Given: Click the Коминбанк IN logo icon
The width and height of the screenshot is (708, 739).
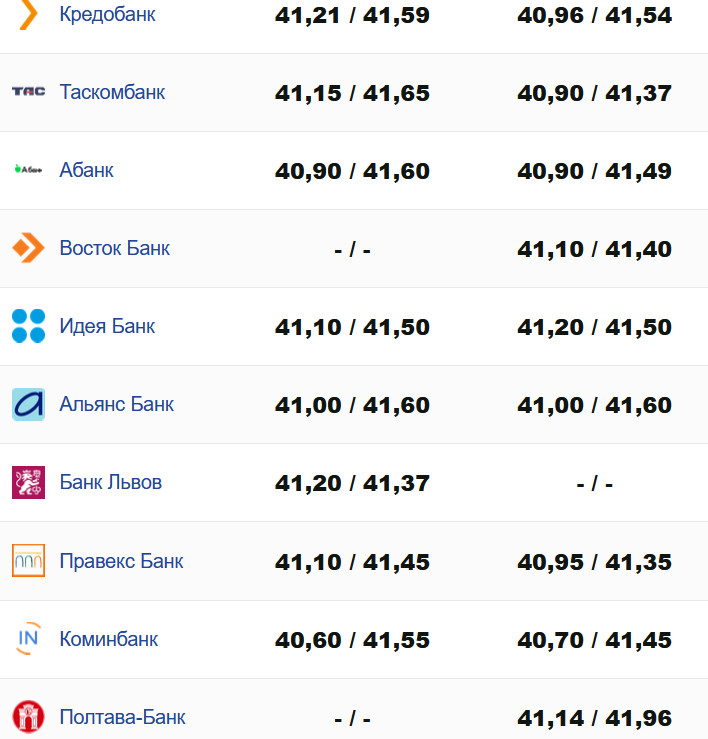Looking at the screenshot, I should click(28, 639).
